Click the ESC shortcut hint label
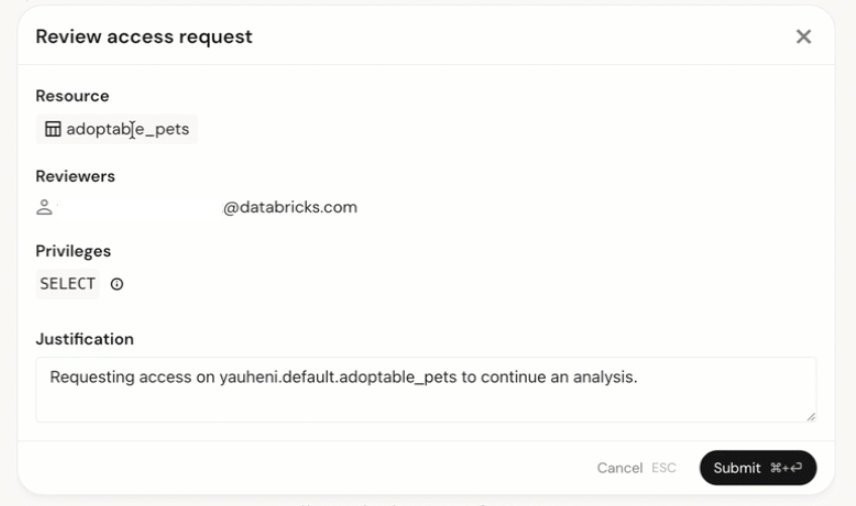 click(x=664, y=468)
